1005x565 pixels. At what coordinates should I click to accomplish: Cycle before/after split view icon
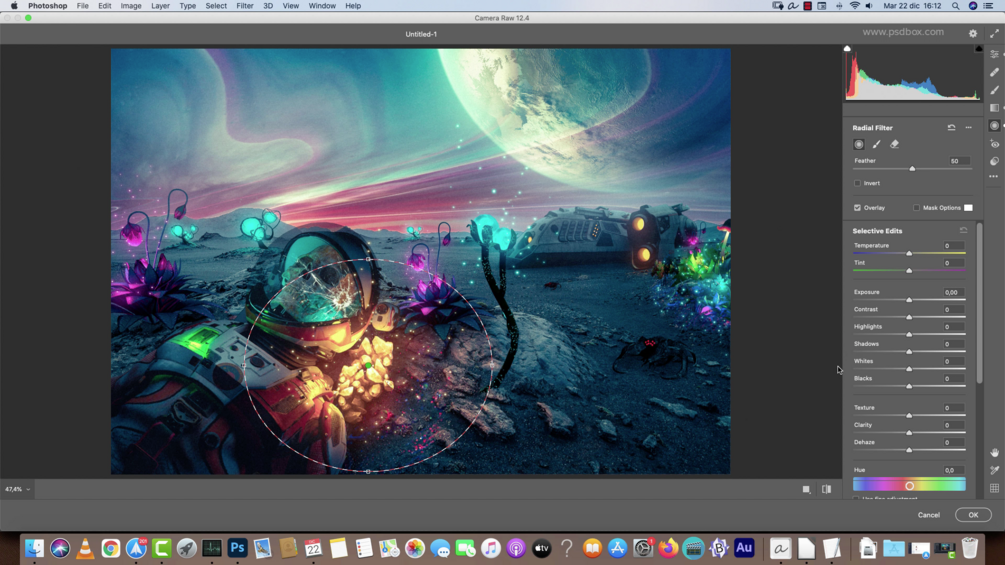826,489
